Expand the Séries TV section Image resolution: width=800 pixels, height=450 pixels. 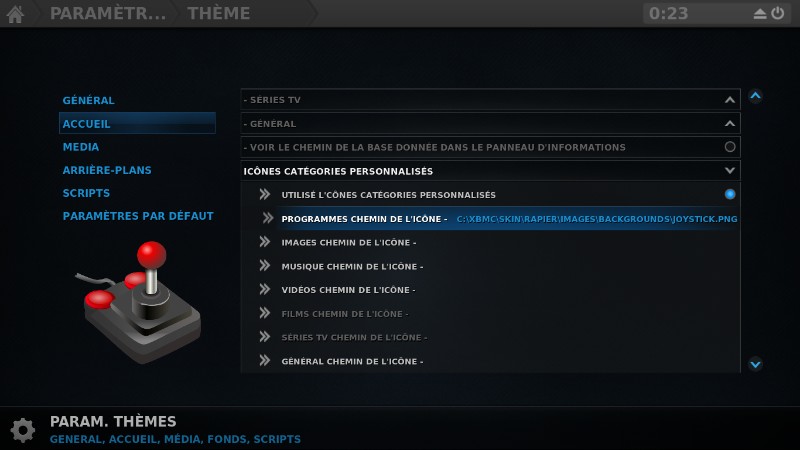[x=730, y=100]
